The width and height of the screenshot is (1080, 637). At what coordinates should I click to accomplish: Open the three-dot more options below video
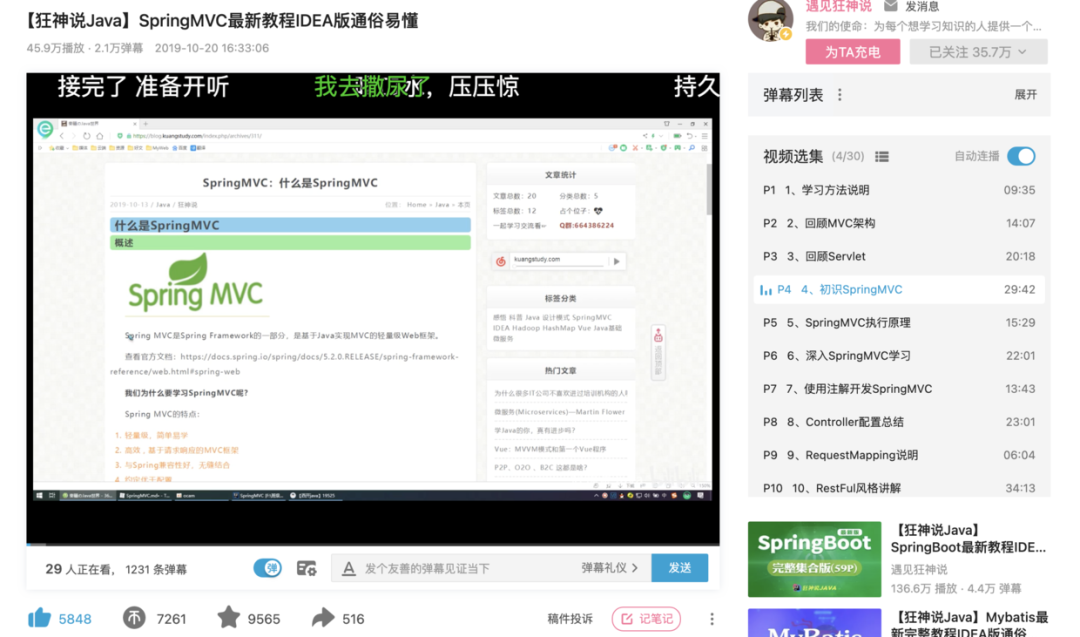(x=712, y=618)
